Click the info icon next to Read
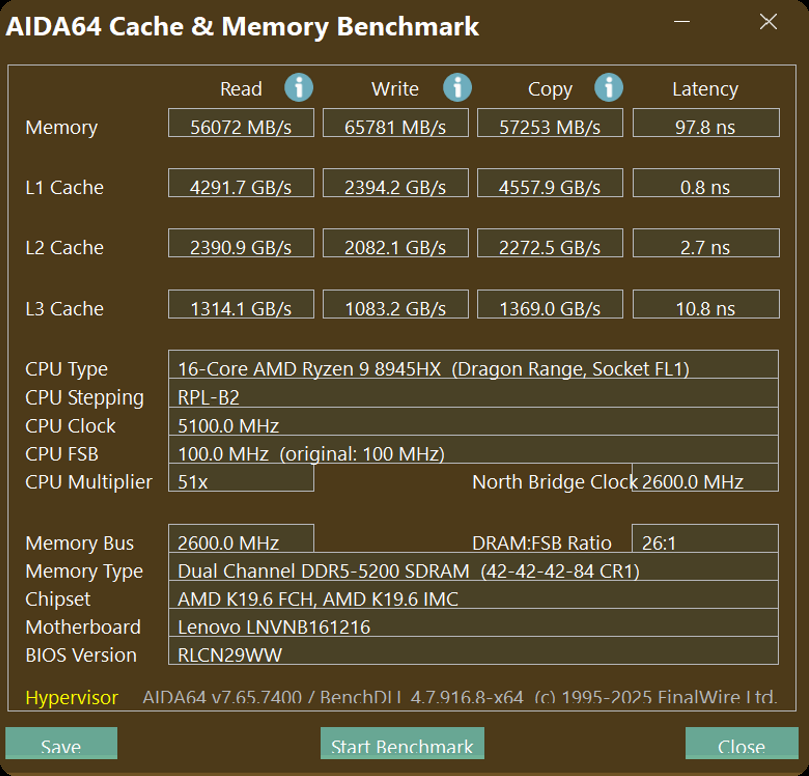 pos(298,88)
